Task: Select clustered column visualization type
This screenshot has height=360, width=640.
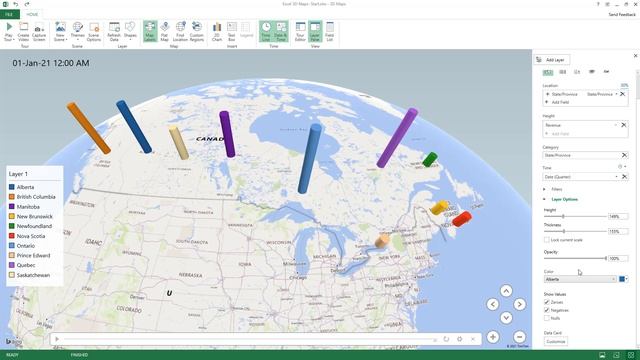Action: tap(562, 72)
